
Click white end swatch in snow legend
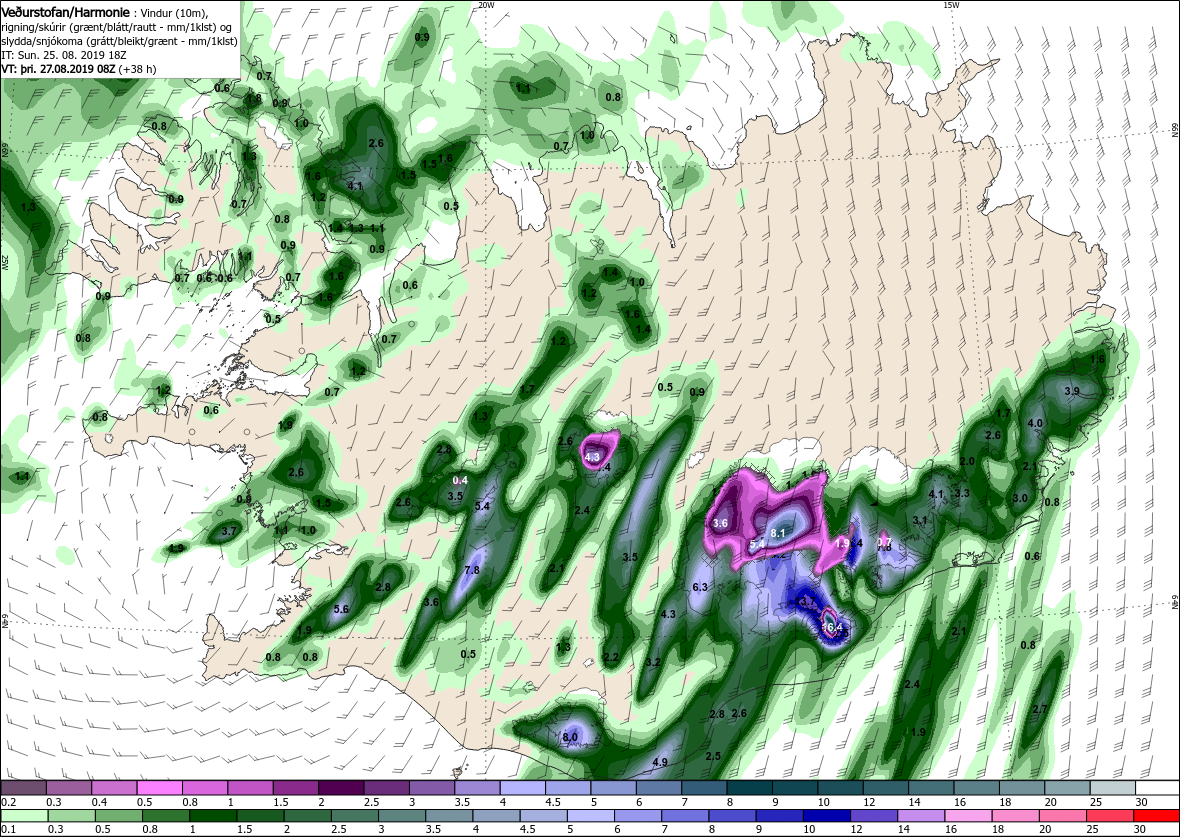(x=1157, y=786)
